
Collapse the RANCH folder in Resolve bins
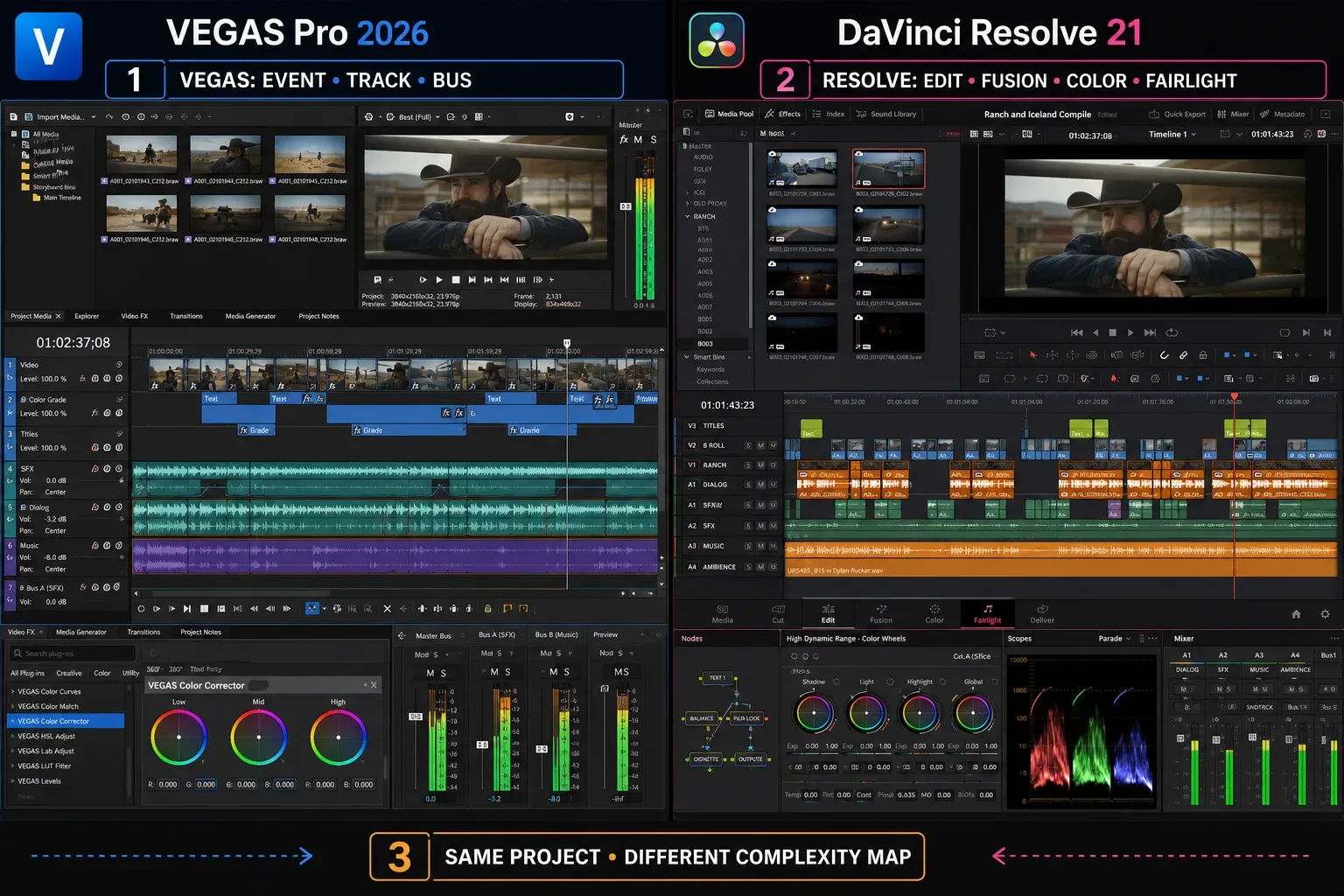tap(687, 216)
